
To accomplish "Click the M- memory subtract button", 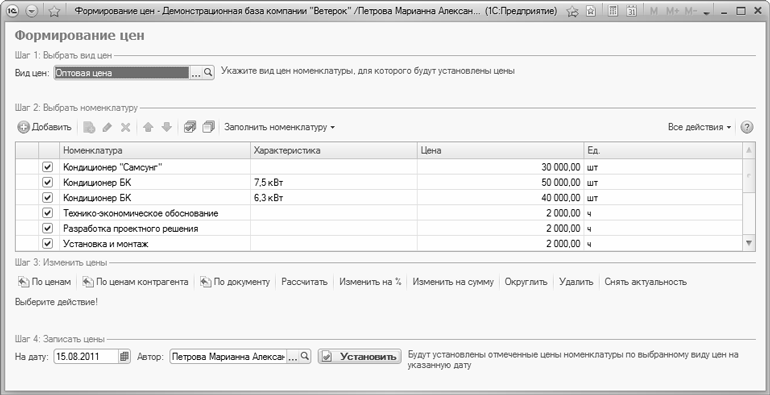I will pyautogui.click(x=690, y=11).
